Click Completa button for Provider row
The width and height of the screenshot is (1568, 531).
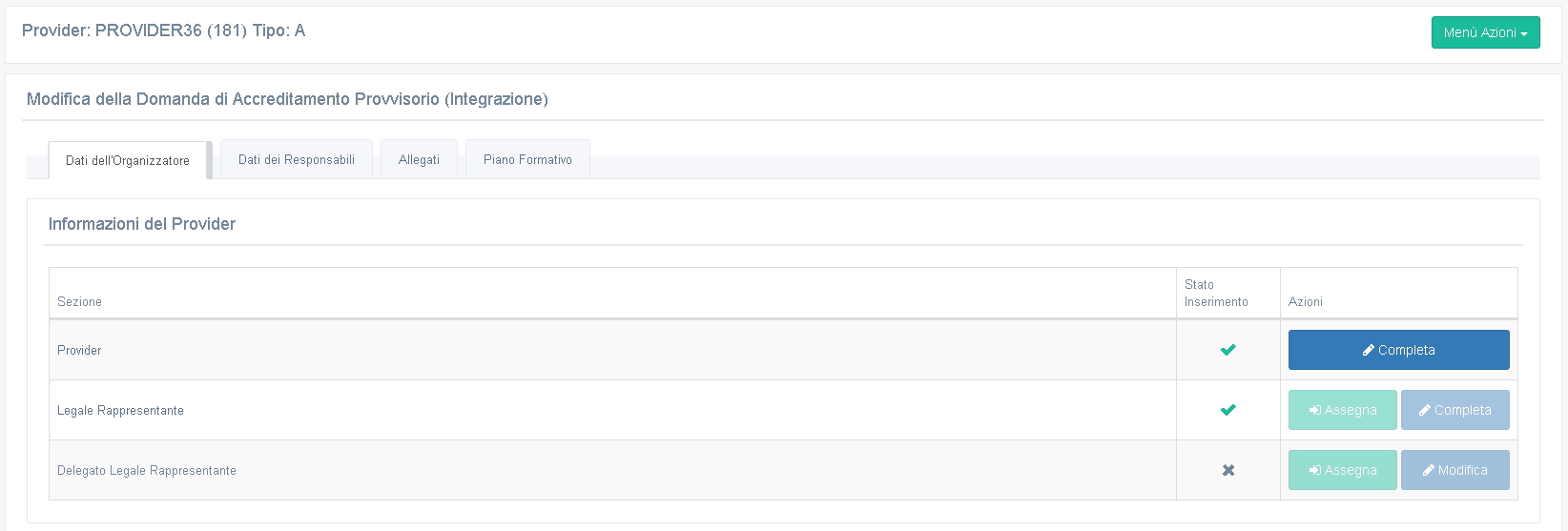(x=1398, y=350)
